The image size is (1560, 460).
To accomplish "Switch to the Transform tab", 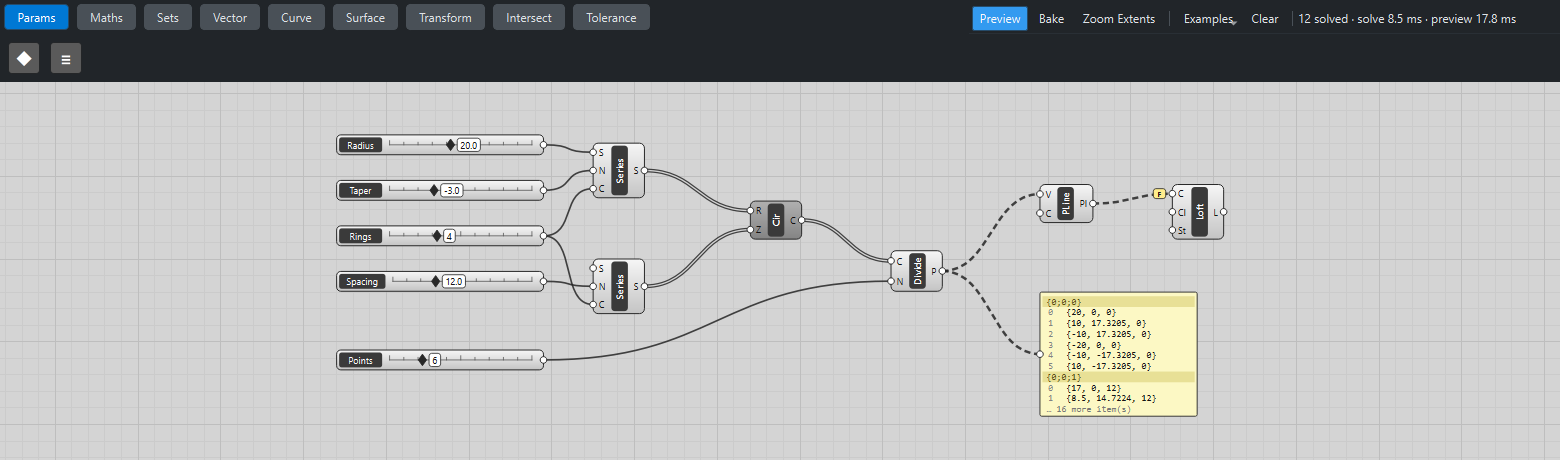I will (x=446, y=18).
